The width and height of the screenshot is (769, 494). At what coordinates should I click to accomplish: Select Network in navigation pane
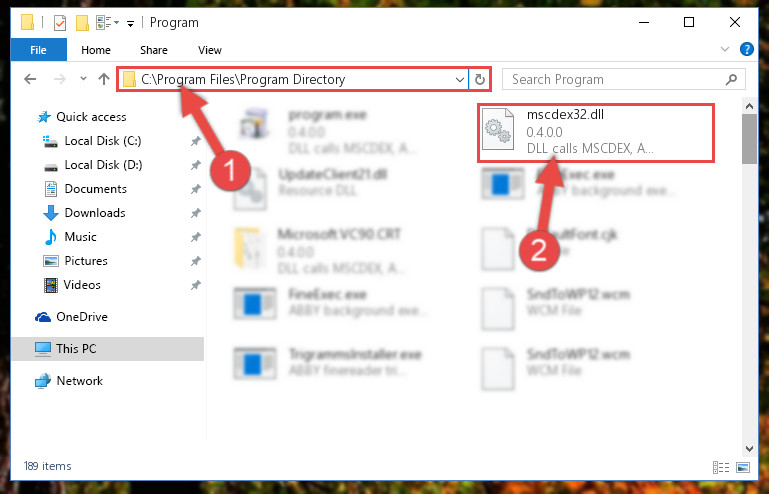coord(79,381)
